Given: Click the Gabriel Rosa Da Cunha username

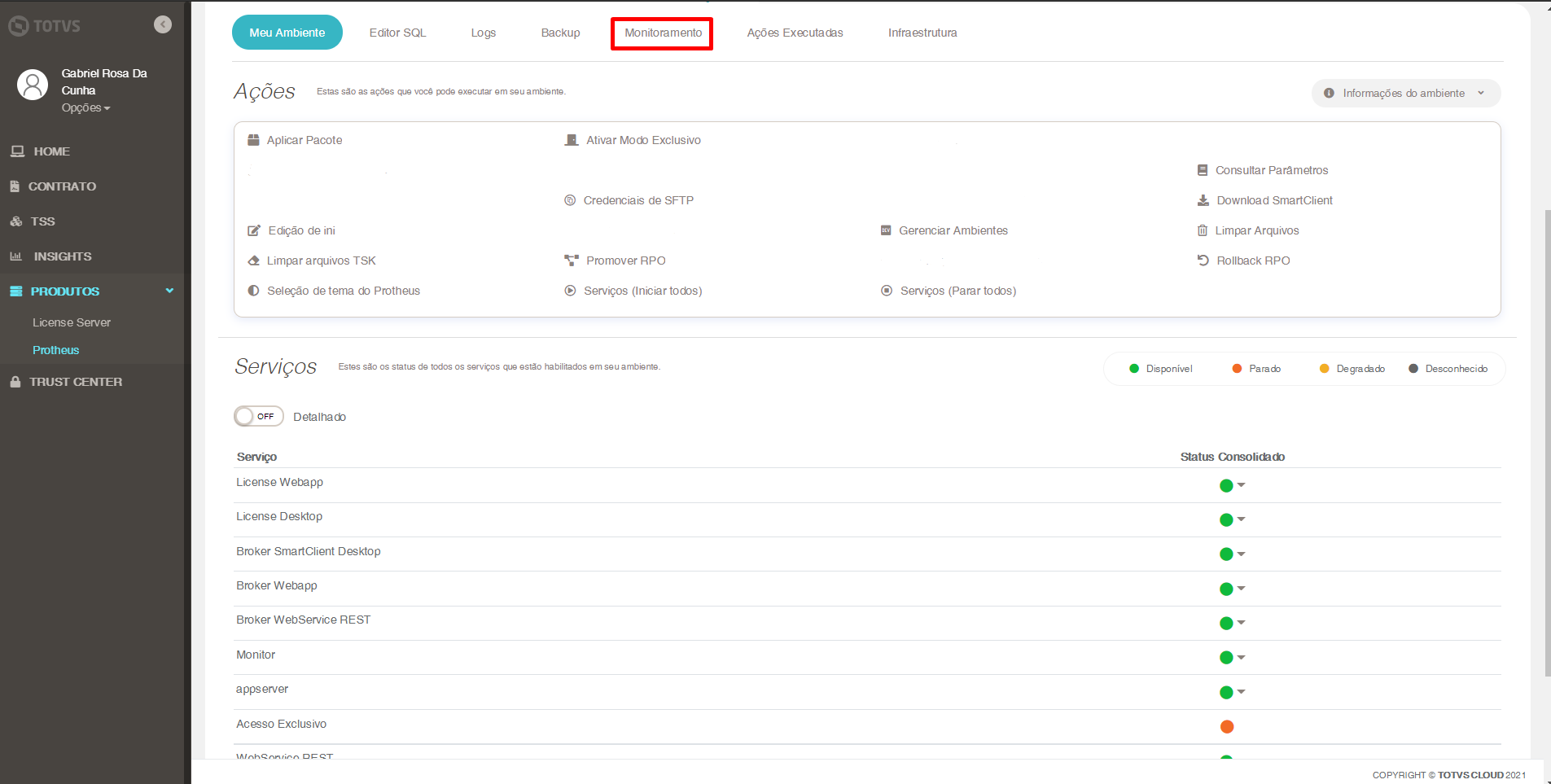Looking at the screenshot, I should pyautogui.click(x=104, y=81).
